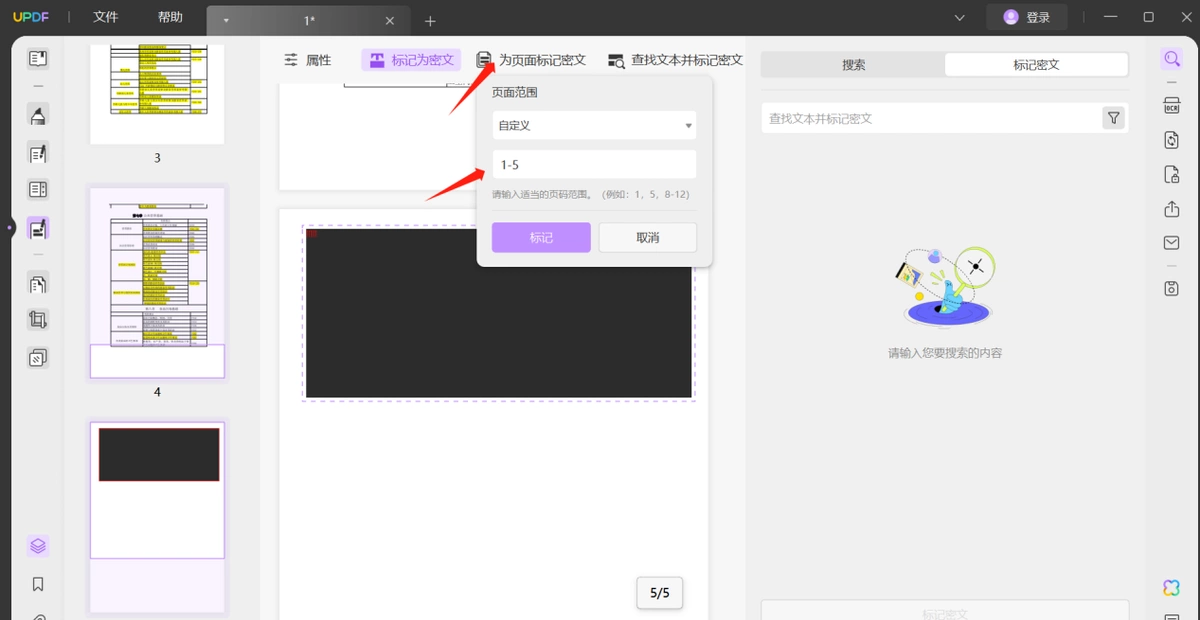1200x620 pixels.
Task: Toggle the layers panel icon at bottom left
Action: pyautogui.click(x=38, y=546)
